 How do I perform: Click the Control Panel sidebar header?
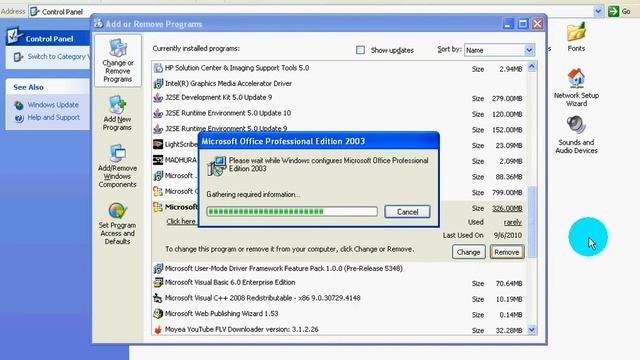coord(48,38)
